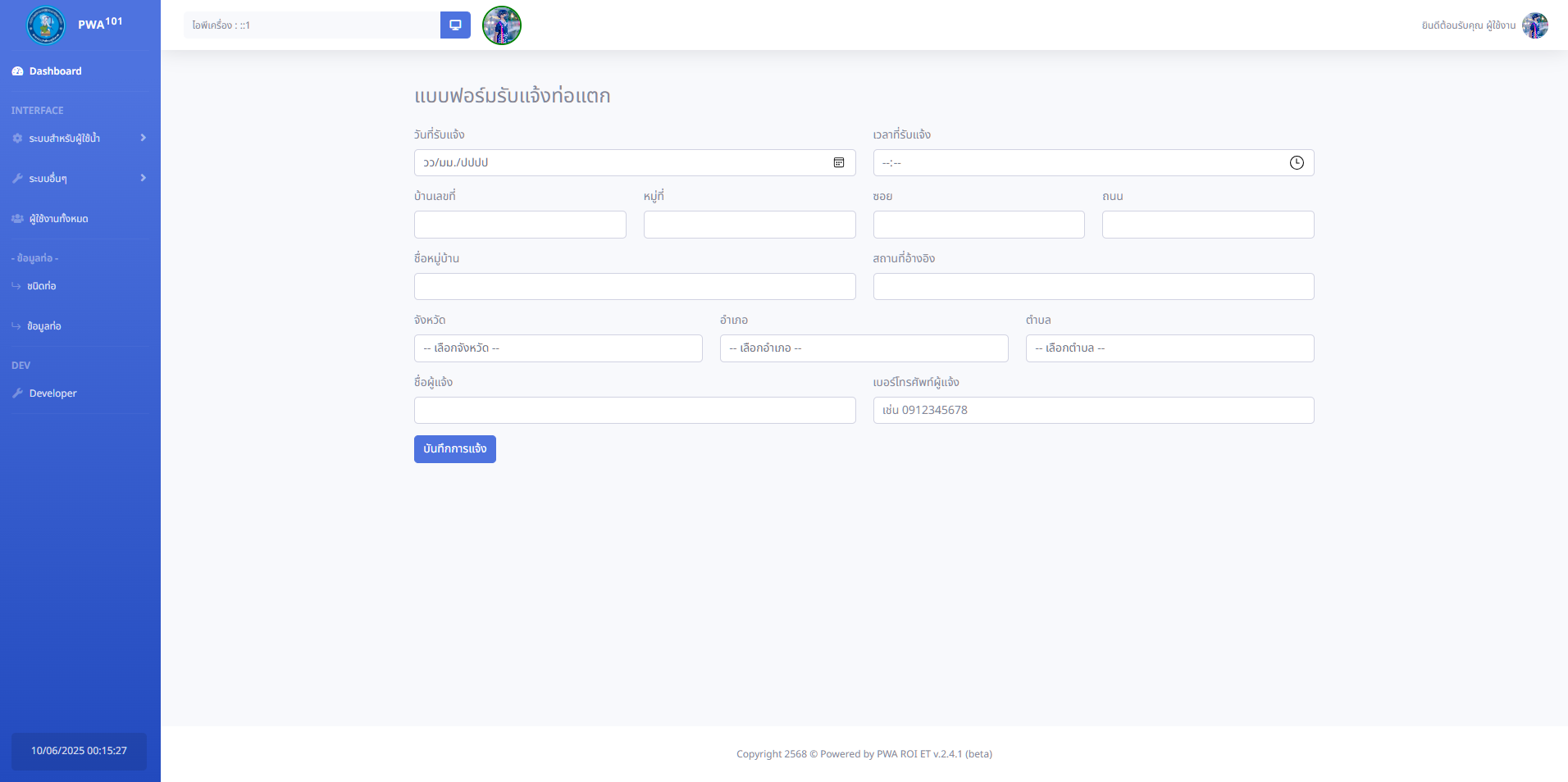Open the user profile avatar at top right

(x=1534, y=25)
